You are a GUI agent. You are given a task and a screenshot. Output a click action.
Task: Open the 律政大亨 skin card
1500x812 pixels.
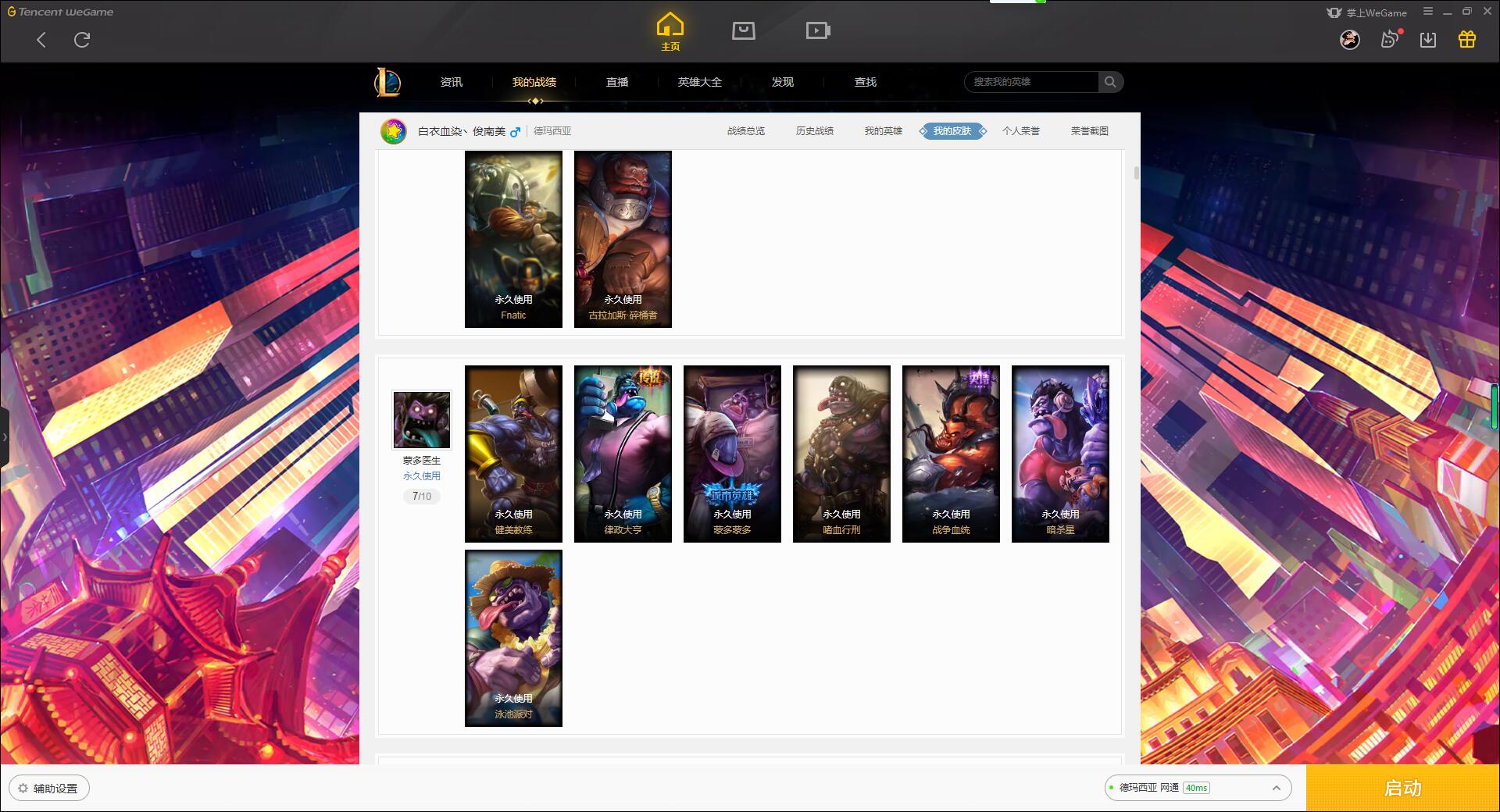623,454
